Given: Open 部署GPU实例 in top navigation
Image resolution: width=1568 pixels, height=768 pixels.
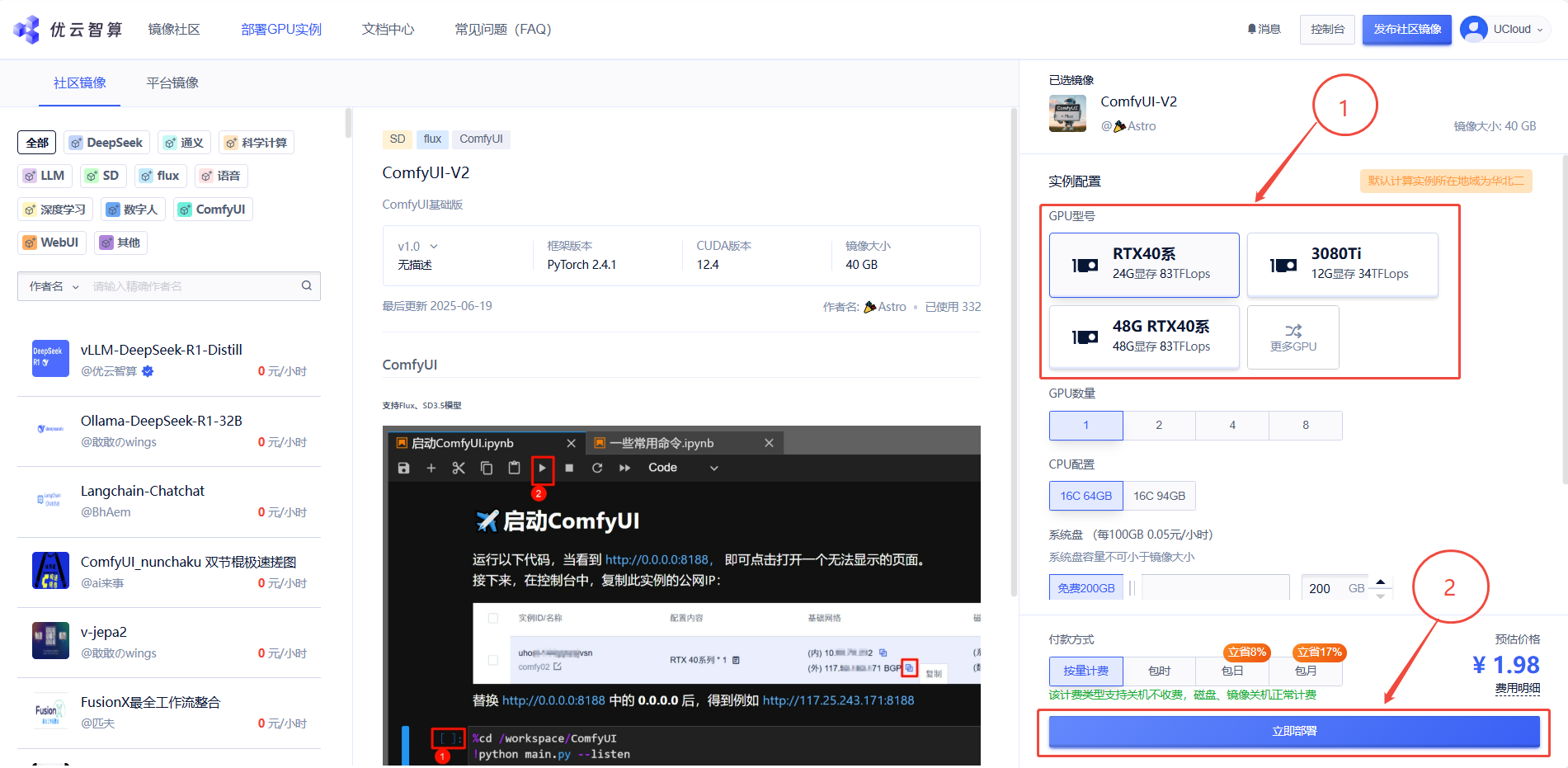Looking at the screenshot, I should click(281, 29).
